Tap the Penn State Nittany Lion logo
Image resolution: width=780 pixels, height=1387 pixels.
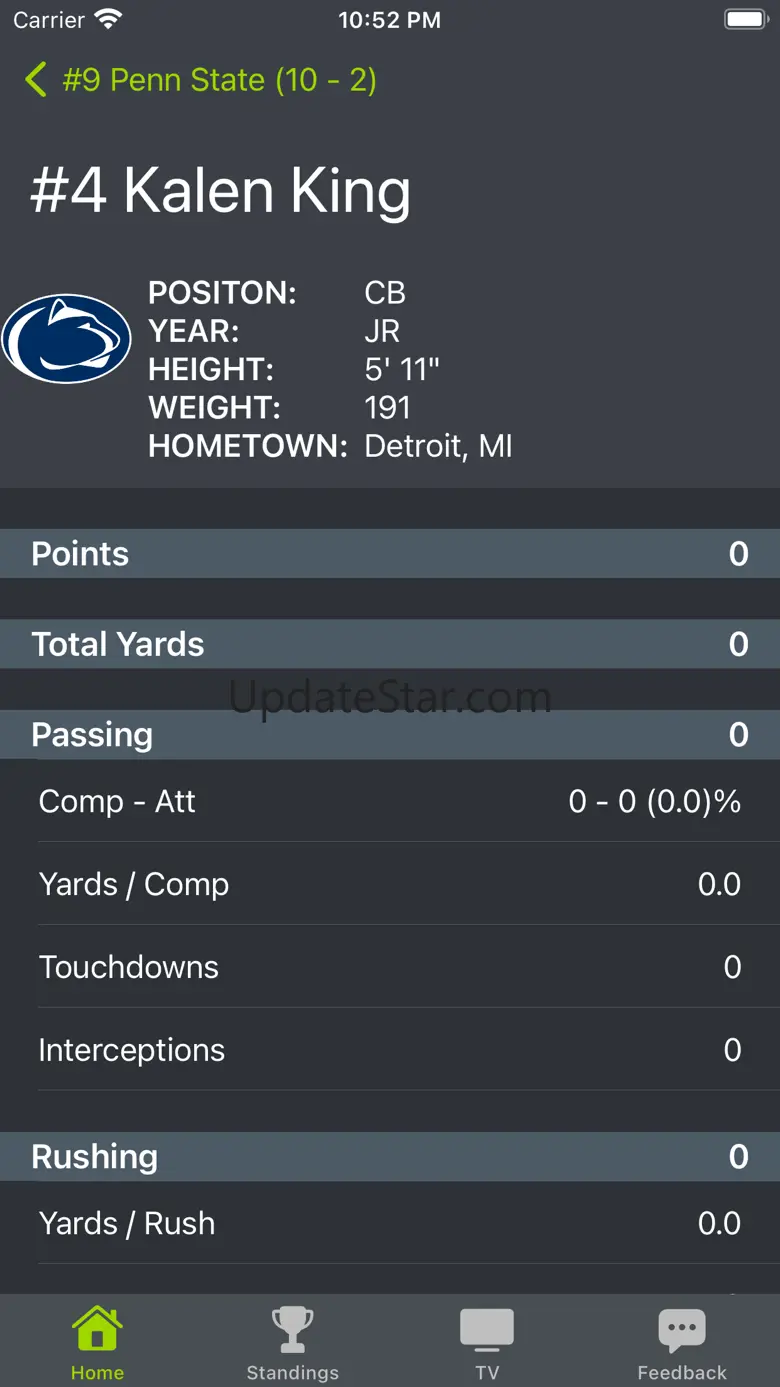(67, 339)
